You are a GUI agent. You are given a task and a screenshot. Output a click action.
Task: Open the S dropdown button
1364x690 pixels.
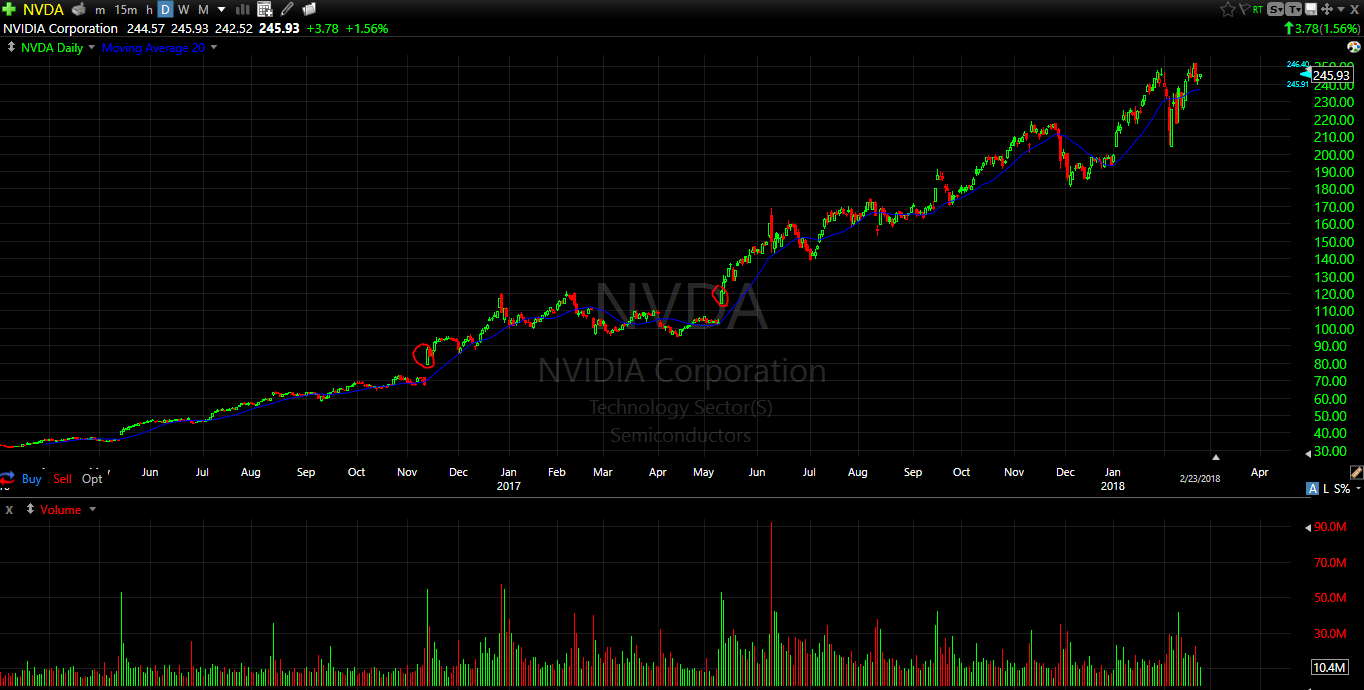[1275, 9]
